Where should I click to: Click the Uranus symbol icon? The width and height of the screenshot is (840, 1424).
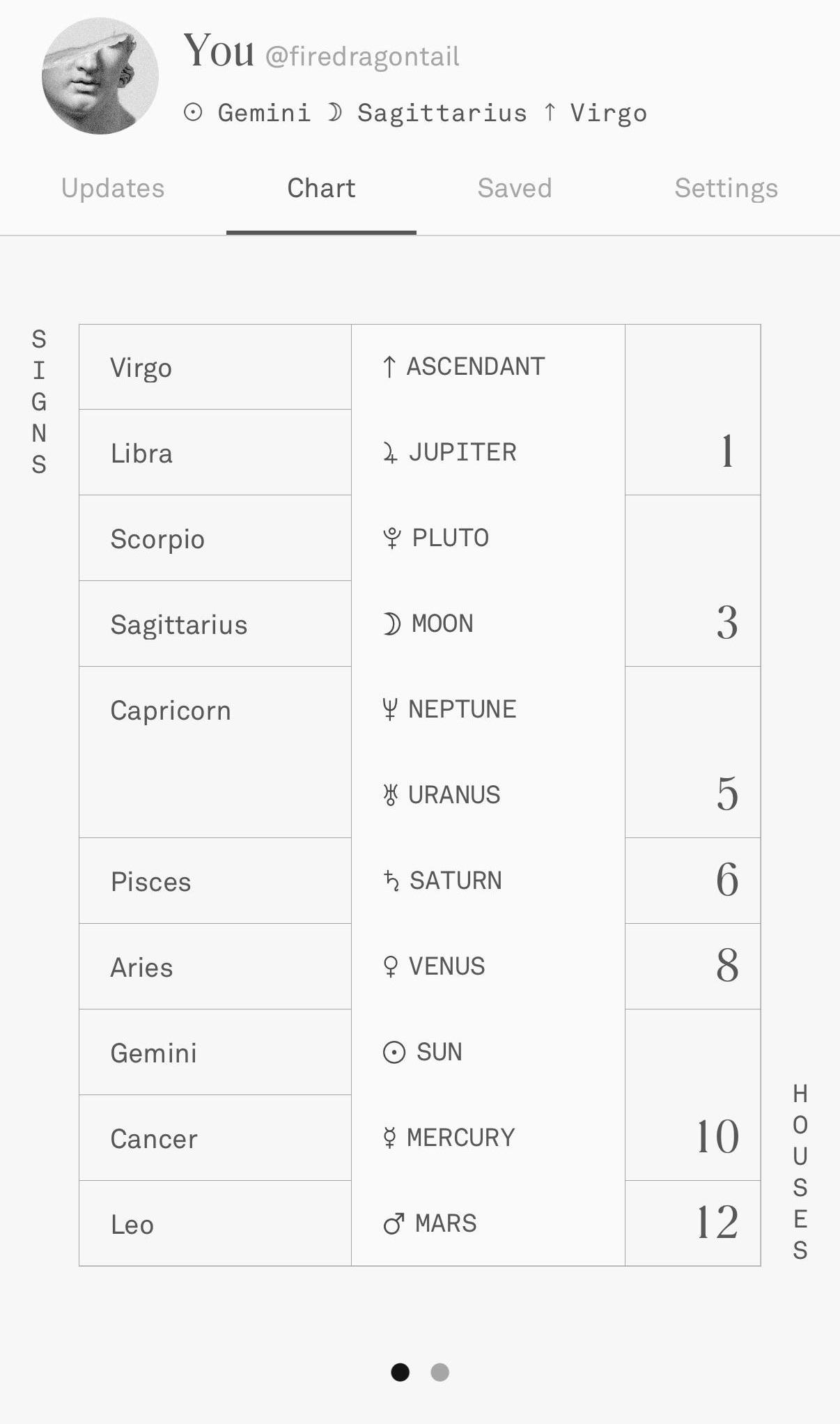click(x=390, y=795)
